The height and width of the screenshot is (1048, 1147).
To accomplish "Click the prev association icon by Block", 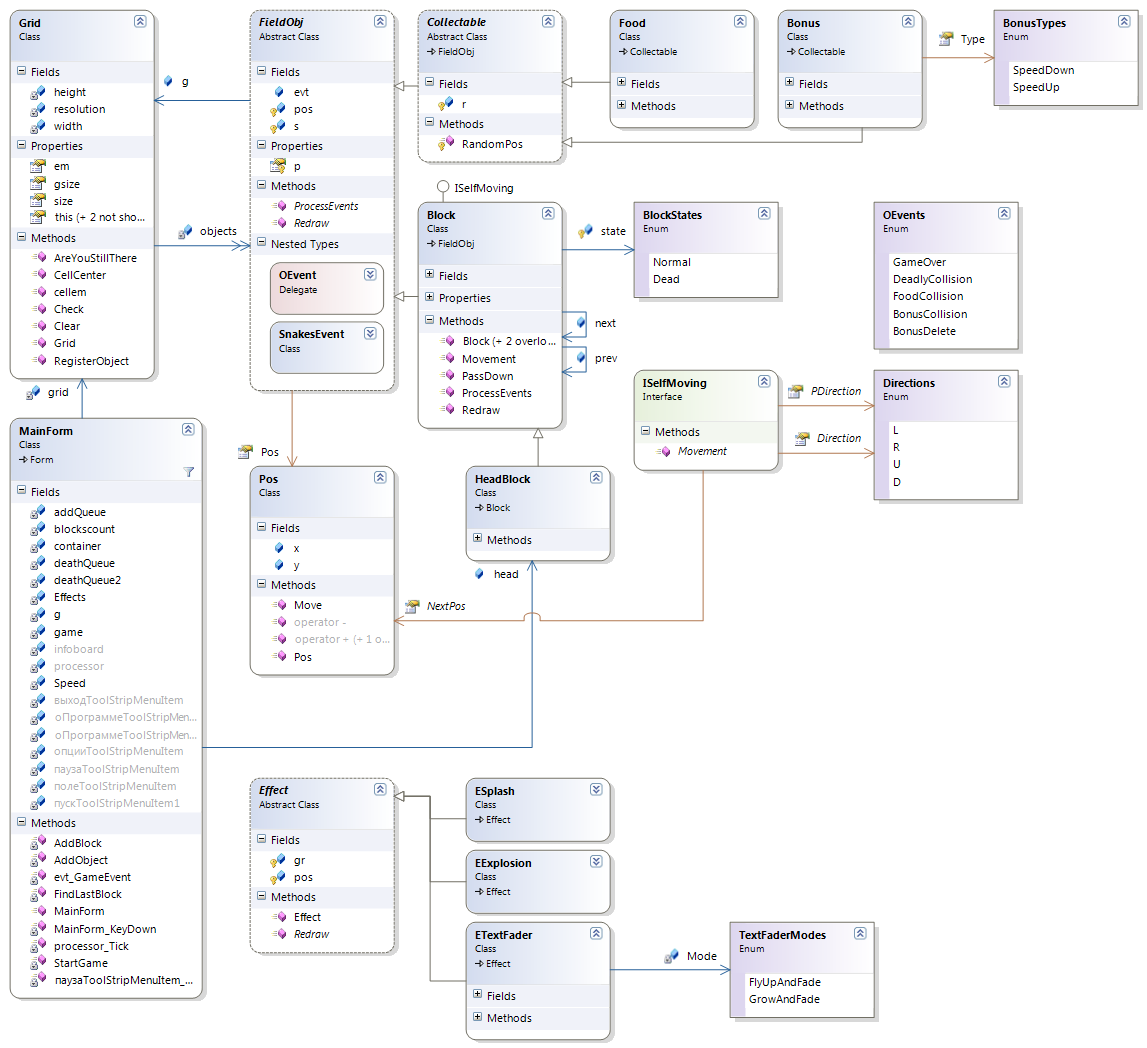I will (x=581, y=358).
